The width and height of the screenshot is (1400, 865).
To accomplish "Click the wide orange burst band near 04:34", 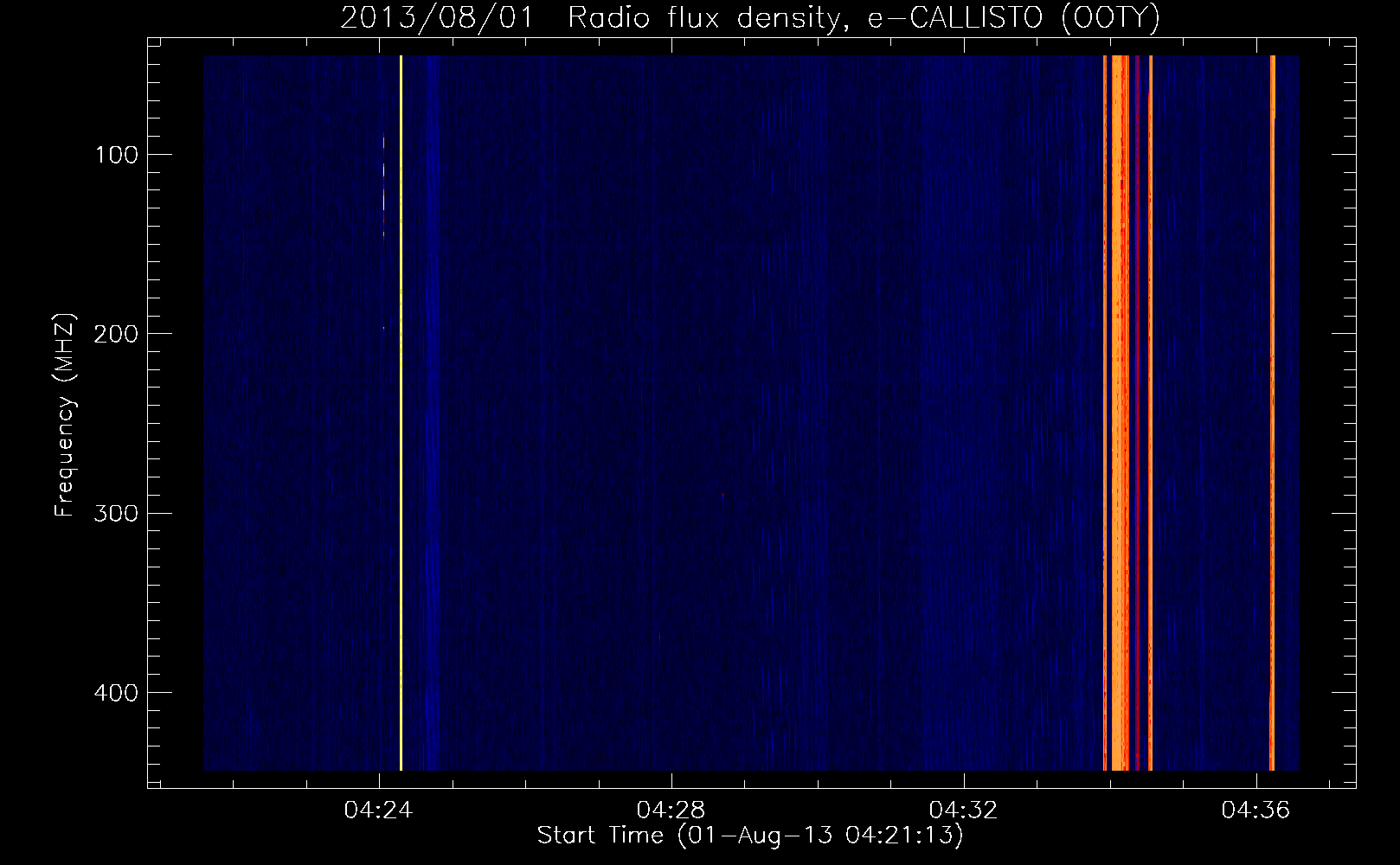I will click(1121, 413).
